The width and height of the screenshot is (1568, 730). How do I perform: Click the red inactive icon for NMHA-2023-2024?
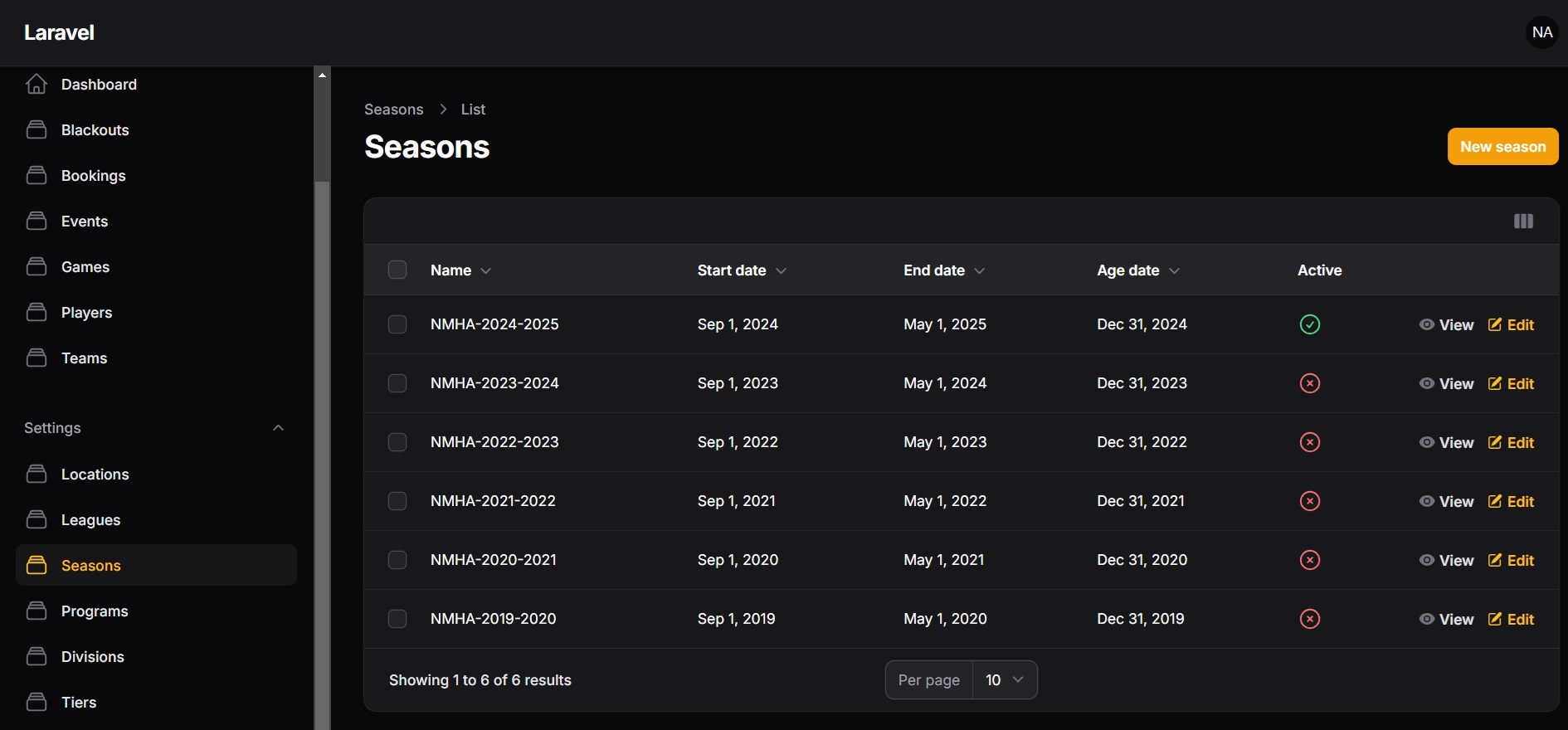[1309, 383]
